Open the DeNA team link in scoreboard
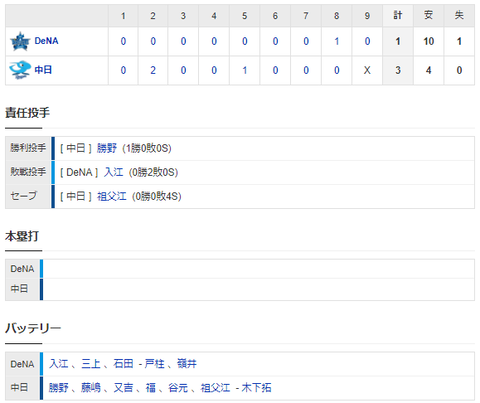 pyautogui.click(x=46, y=41)
